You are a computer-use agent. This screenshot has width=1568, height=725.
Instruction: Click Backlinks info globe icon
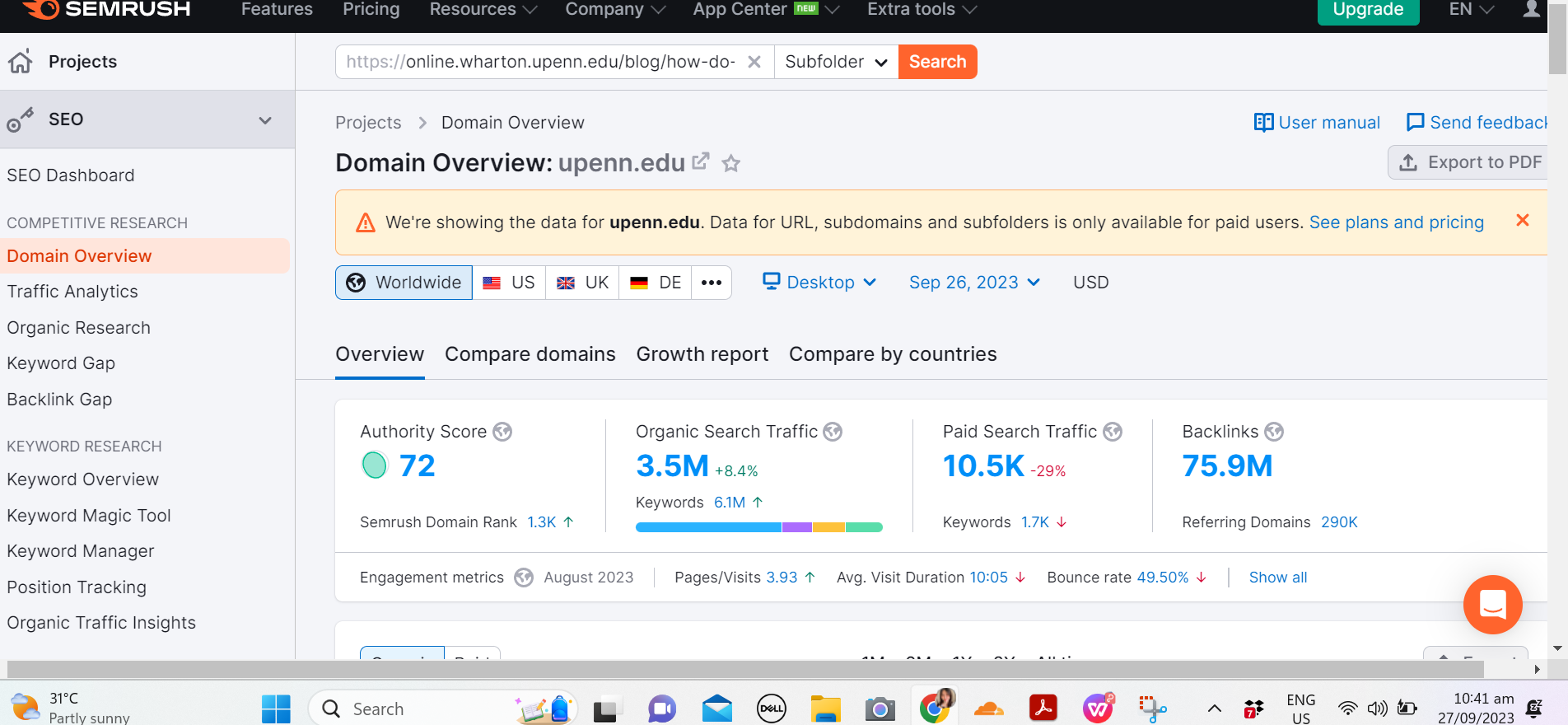click(1274, 432)
